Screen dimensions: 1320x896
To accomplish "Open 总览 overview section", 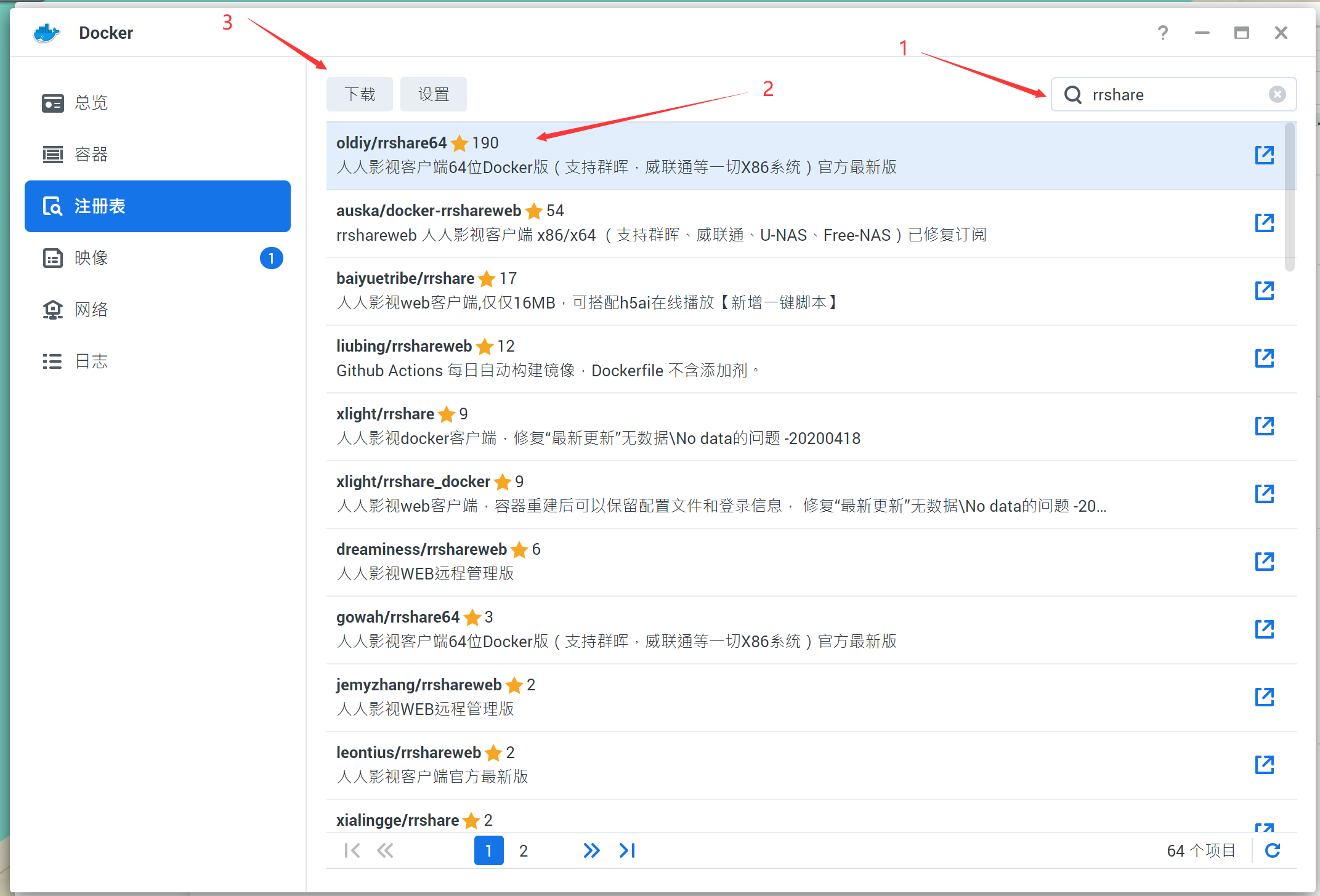I will (x=158, y=103).
